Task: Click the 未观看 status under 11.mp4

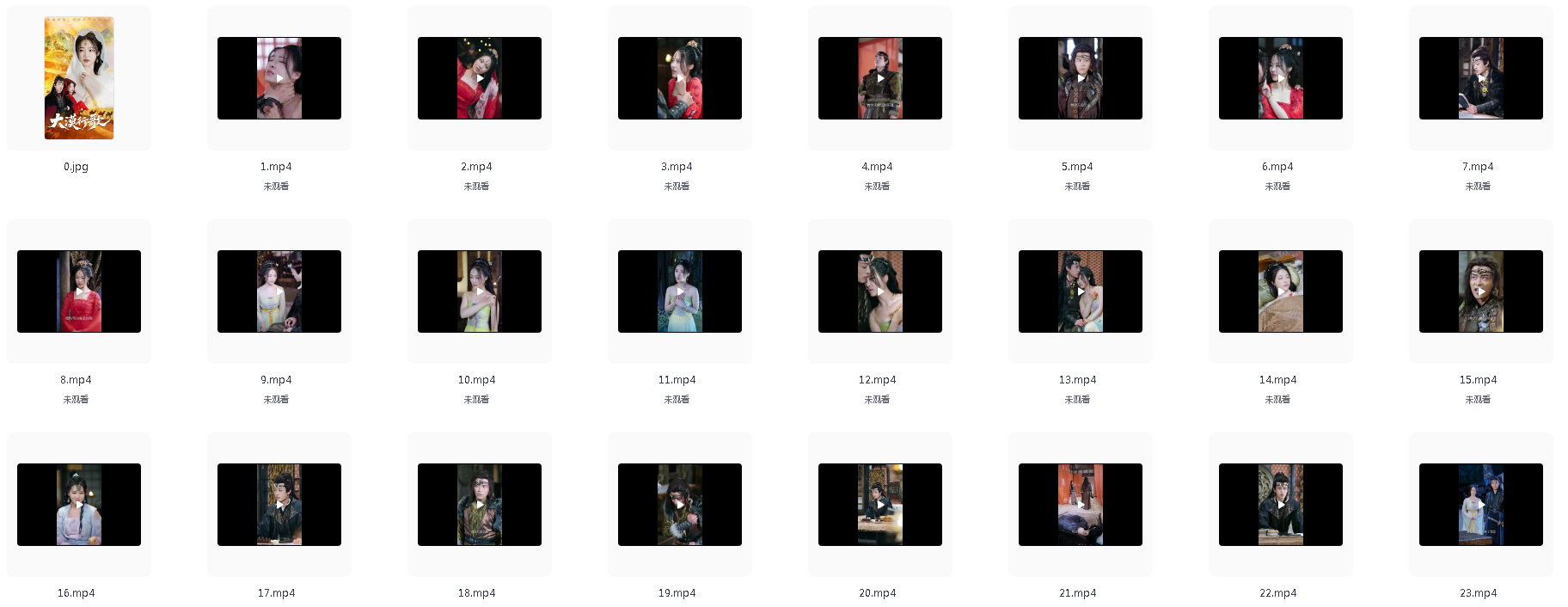Action: (x=677, y=400)
